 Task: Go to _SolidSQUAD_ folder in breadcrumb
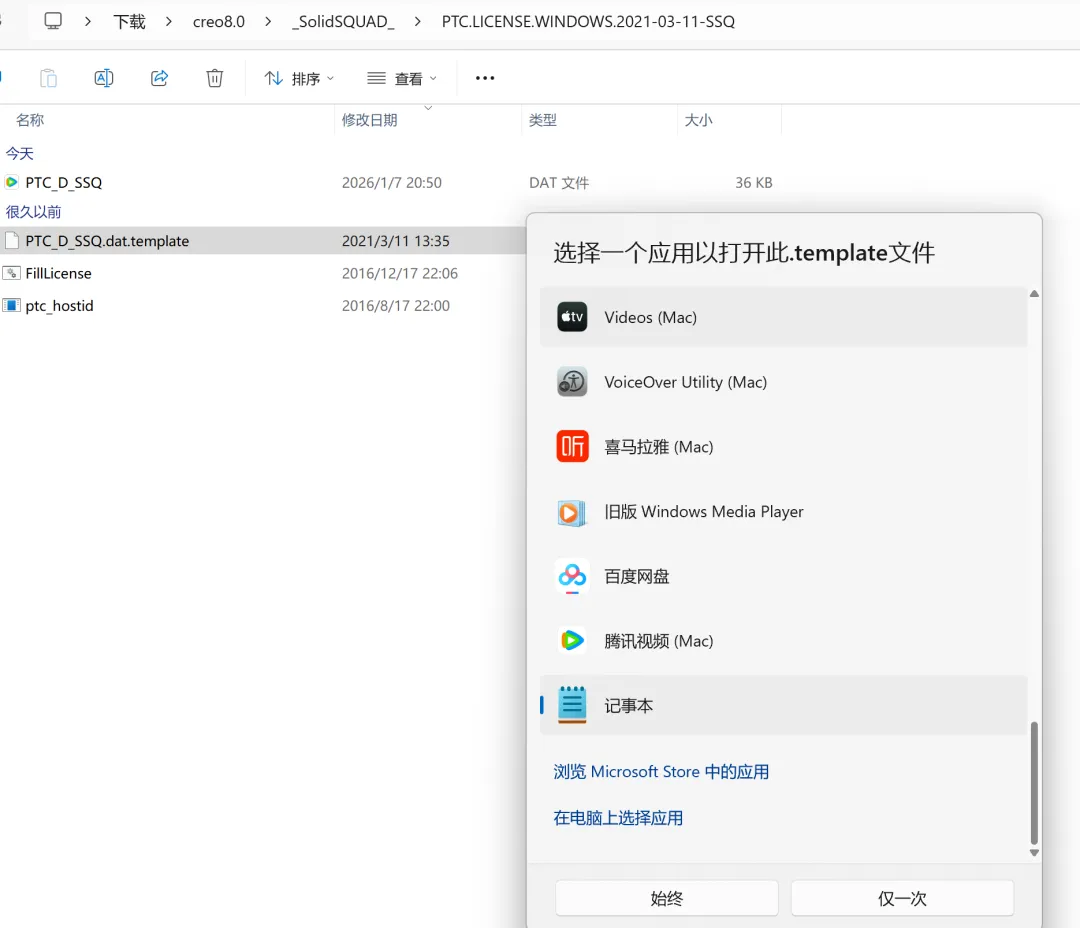pos(343,21)
